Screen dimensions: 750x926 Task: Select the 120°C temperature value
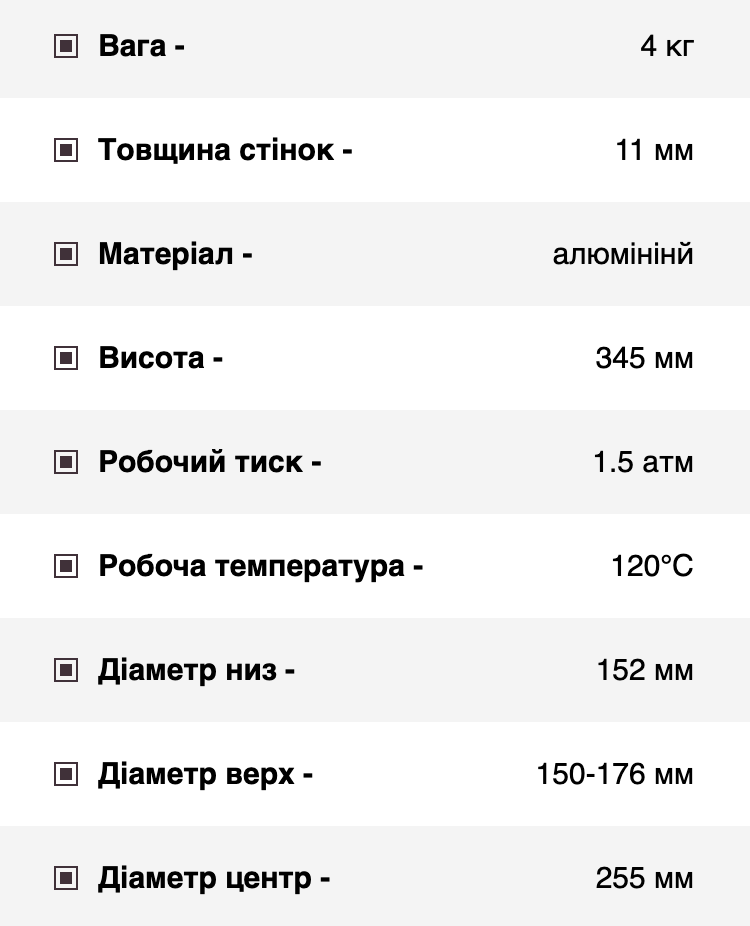(x=652, y=566)
